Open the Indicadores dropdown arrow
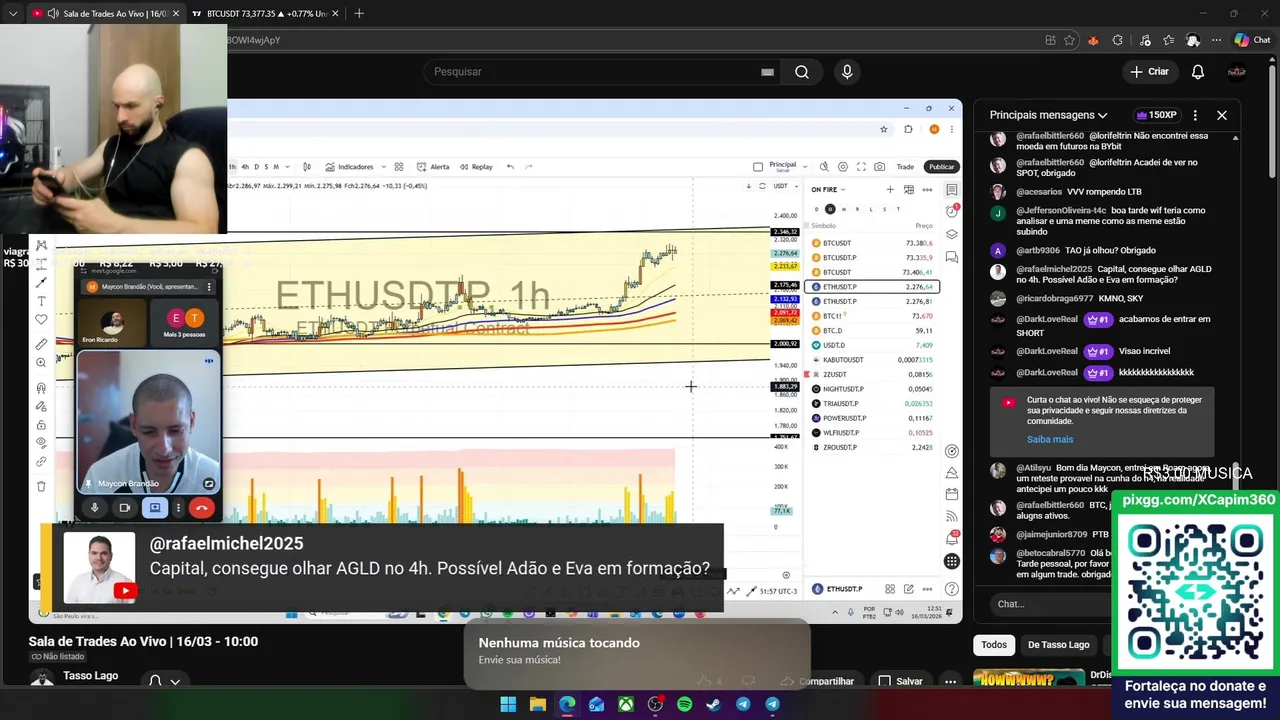The width and height of the screenshot is (1280, 720). point(383,167)
